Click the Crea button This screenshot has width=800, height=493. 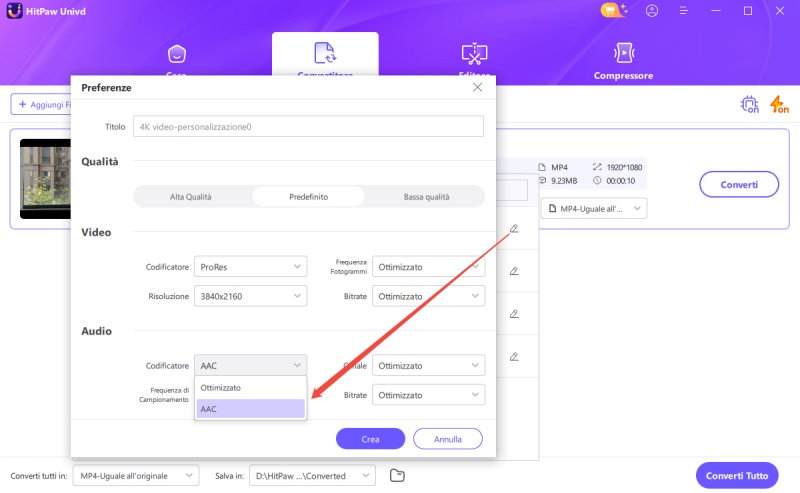pos(370,439)
